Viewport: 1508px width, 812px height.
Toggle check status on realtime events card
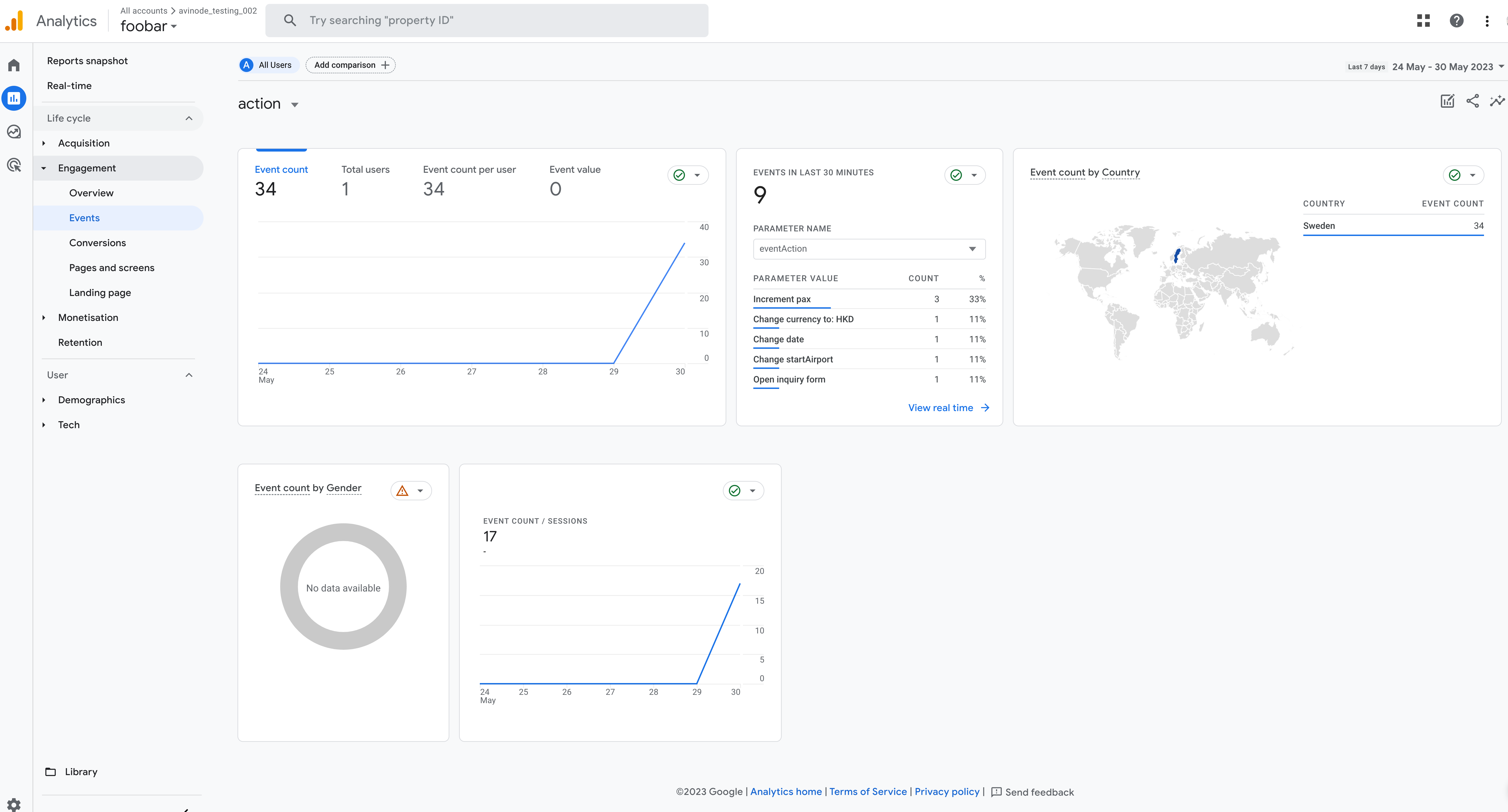(x=964, y=175)
